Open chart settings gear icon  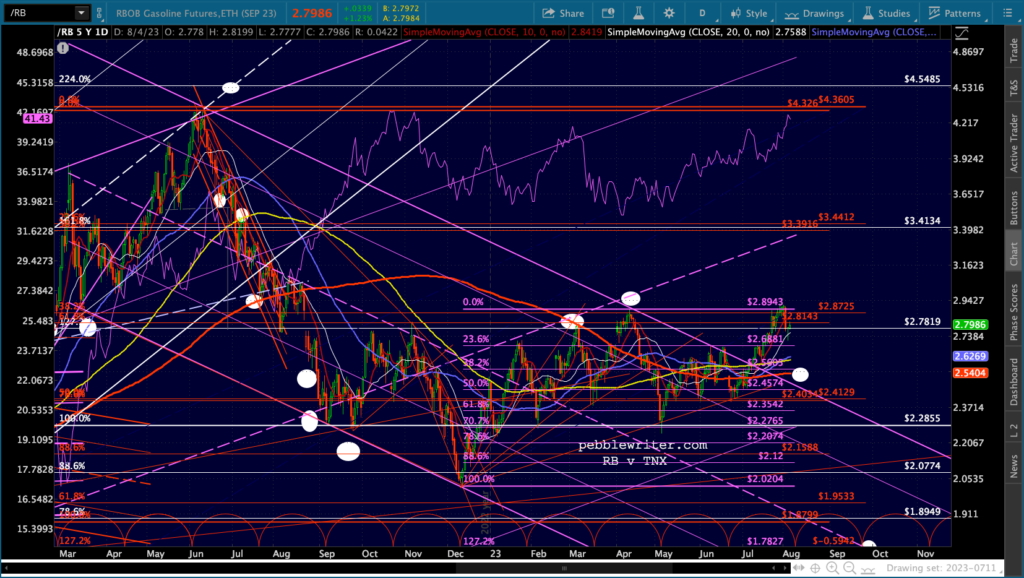point(669,13)
